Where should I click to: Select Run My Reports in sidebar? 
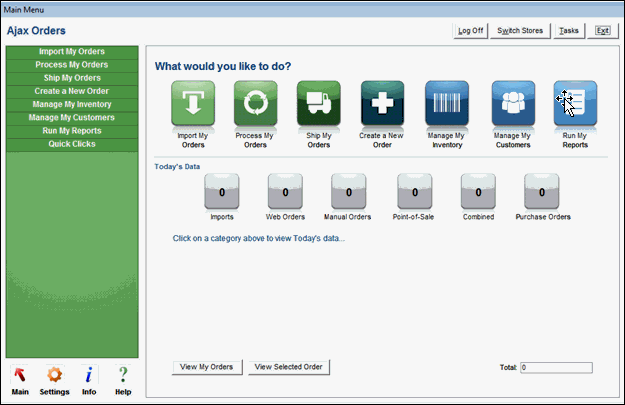(x=72, y=131)
